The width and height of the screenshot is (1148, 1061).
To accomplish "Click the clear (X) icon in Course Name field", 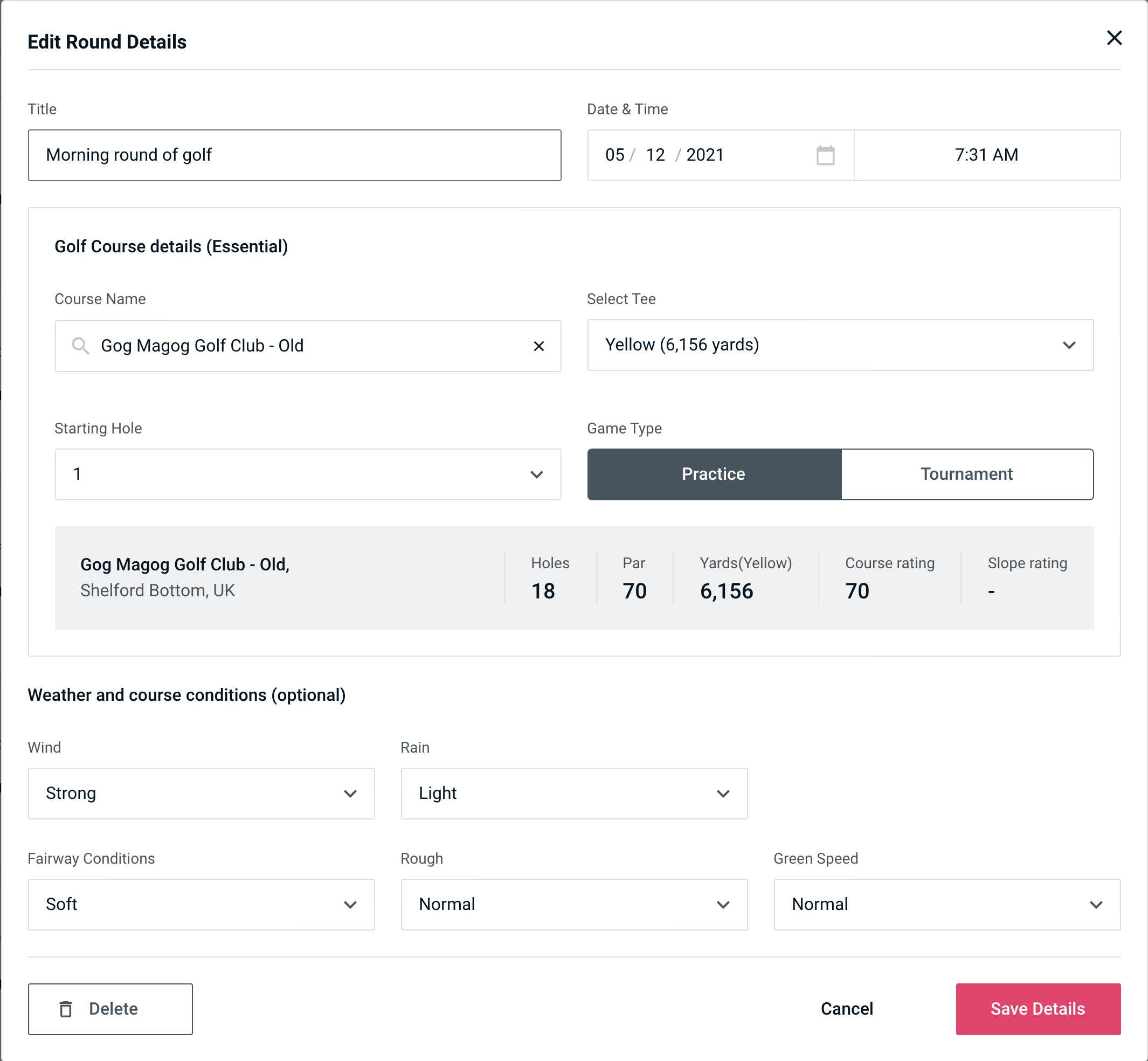I will tap(539, 345).
